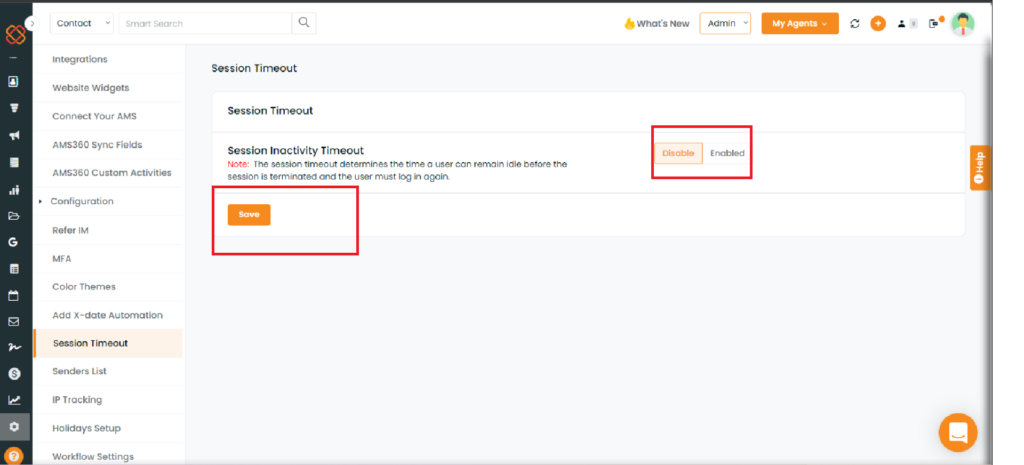Expand the My Agents dropdown
This screenshot has width=1024, height=465.
click(x=799, y=23)
